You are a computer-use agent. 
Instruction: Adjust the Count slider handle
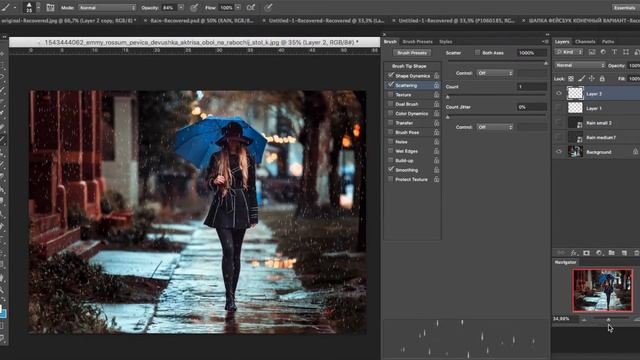448,97
